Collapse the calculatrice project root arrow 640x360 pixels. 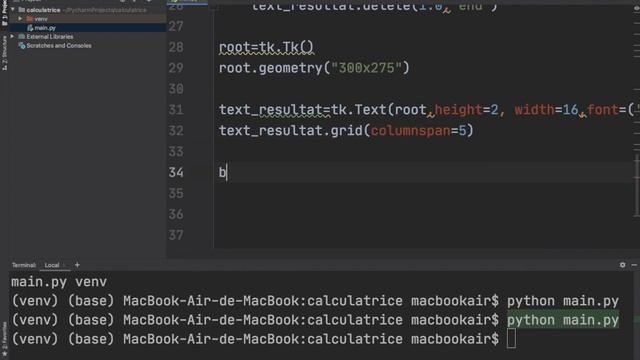(13, 10)
